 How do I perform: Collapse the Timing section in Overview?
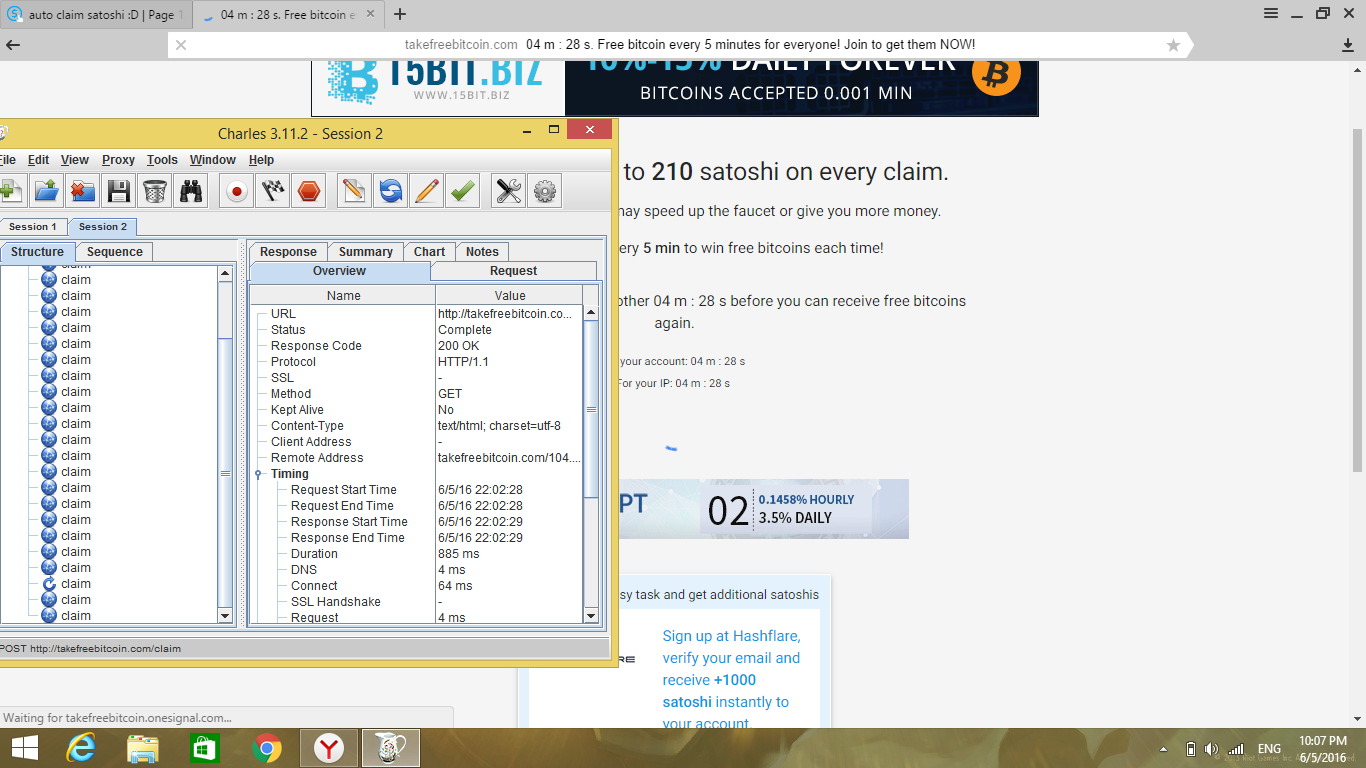(258, 474)
